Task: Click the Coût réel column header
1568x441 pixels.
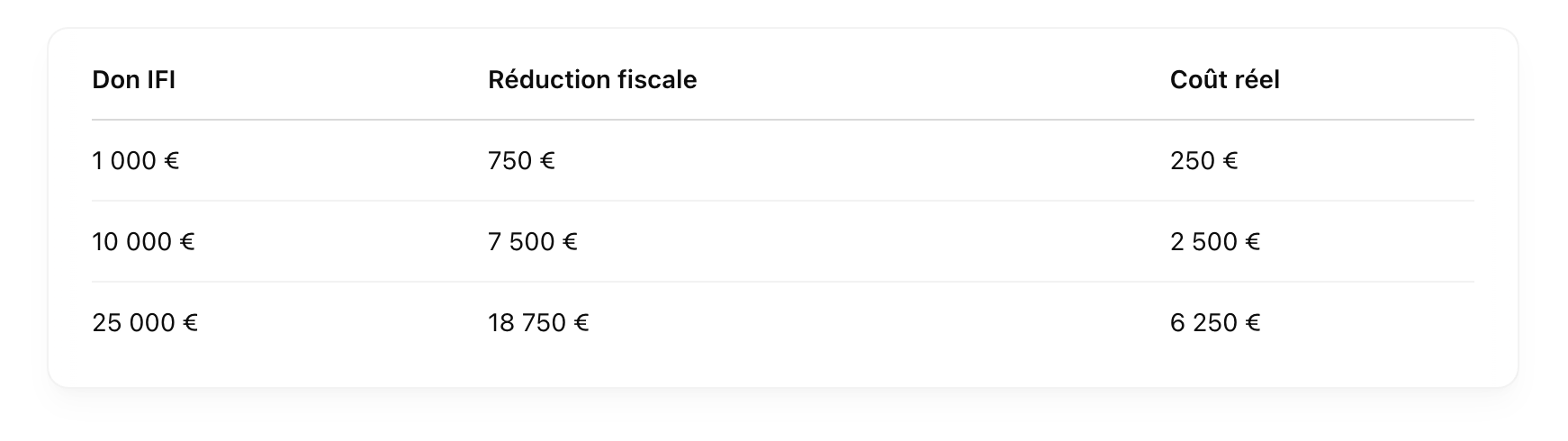Action: point(1225,80)
